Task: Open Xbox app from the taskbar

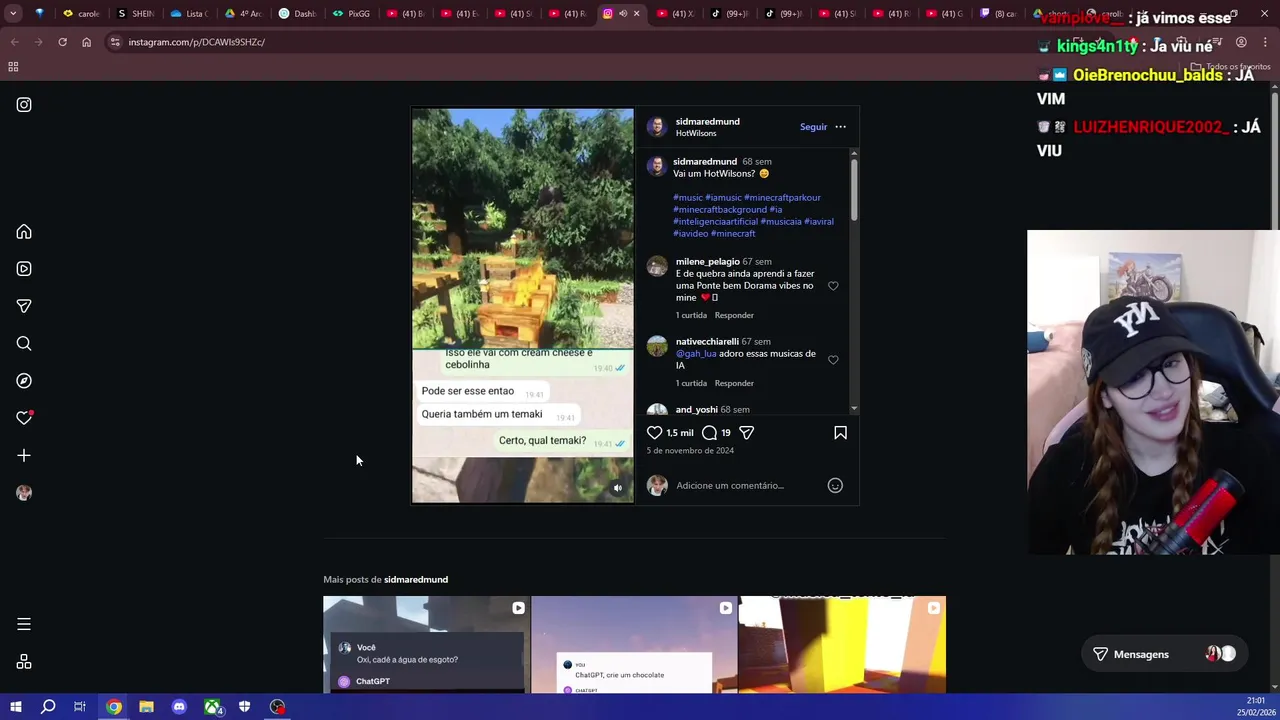Action: click(212, 707)
